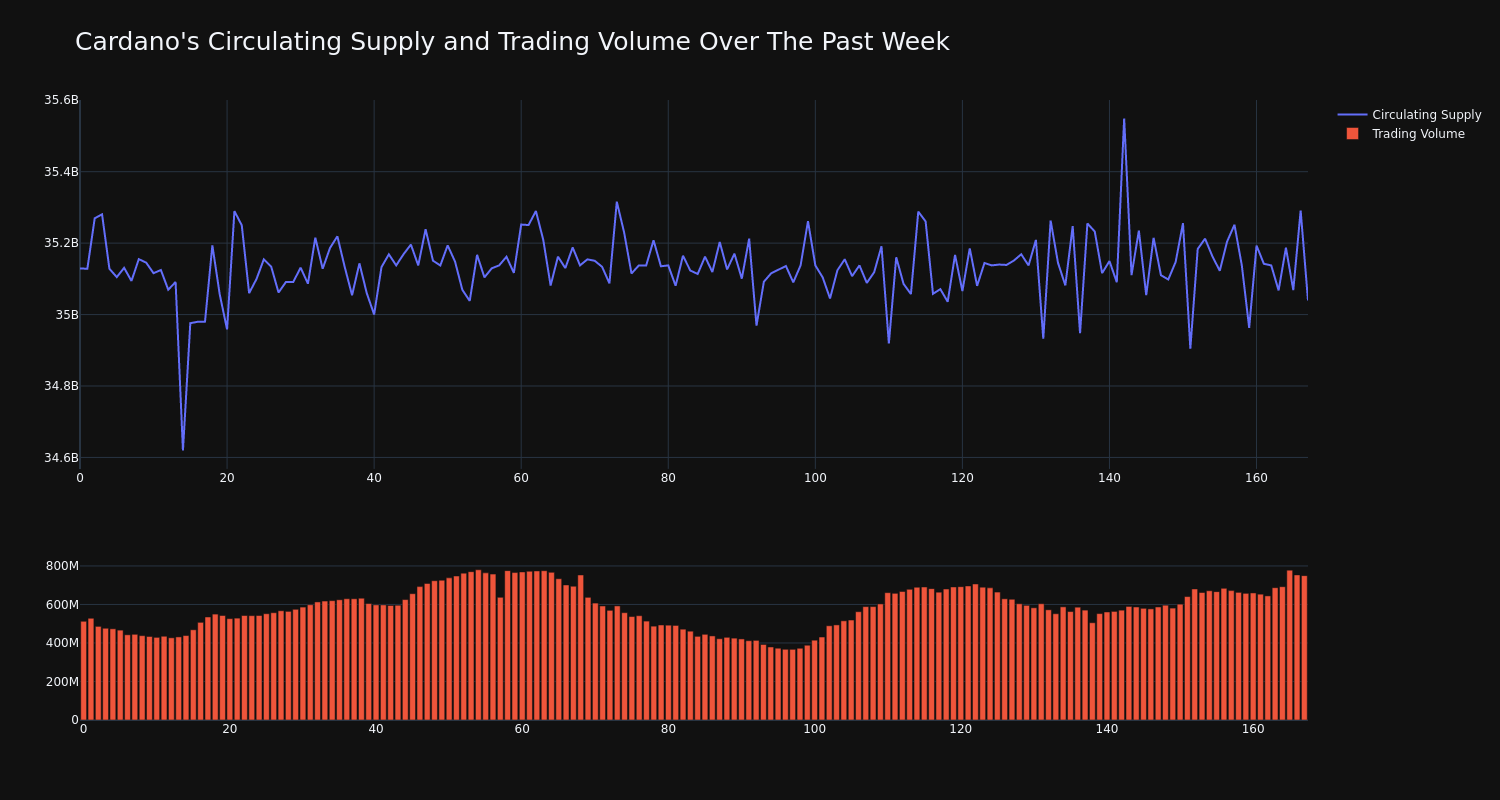
Task: Click the 160 tick on volume chart x-axis
Action: pyautogui.click(x=1253, y=729)
